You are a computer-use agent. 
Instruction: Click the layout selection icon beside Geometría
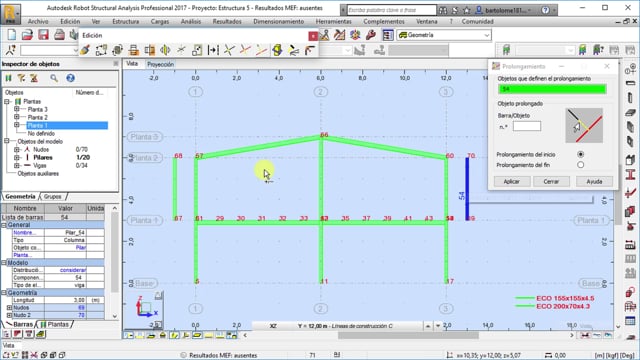point(387,35)
